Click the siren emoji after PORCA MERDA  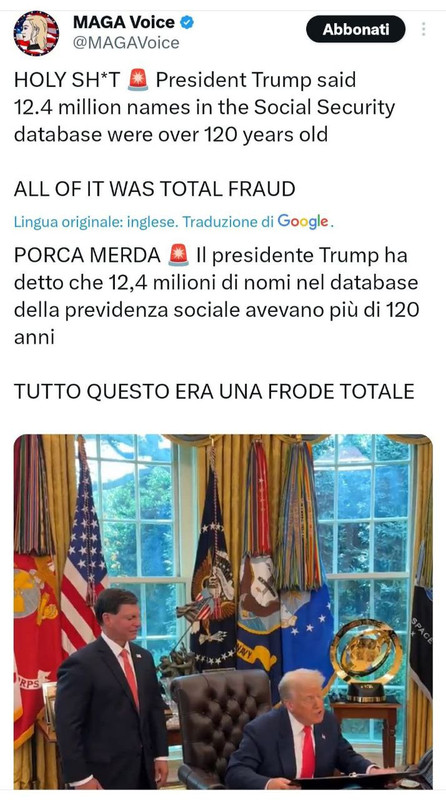coord(179,255)
